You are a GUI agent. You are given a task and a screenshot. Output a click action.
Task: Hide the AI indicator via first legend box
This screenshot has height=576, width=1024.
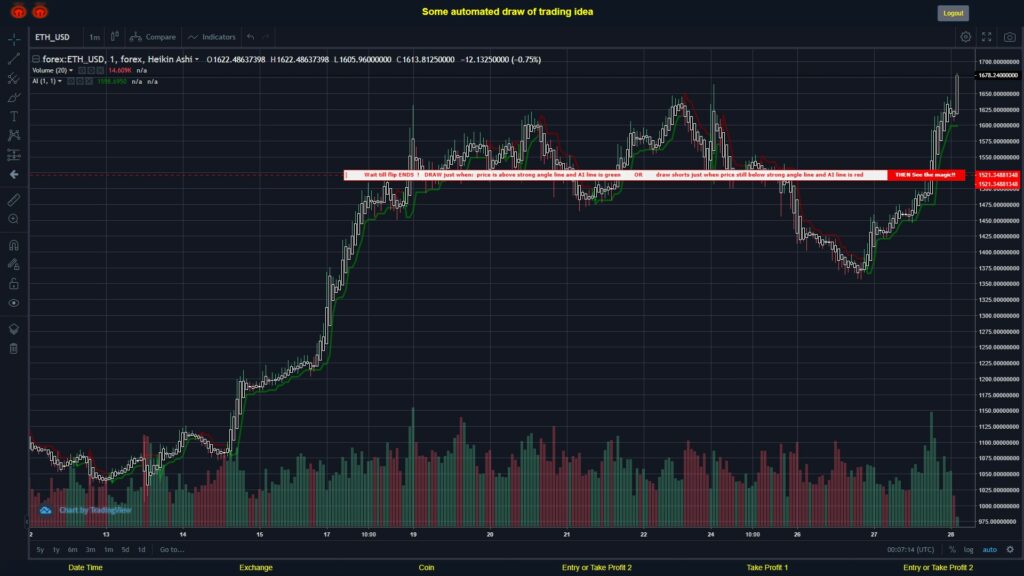pyautogui.click(x=71, y=82)
